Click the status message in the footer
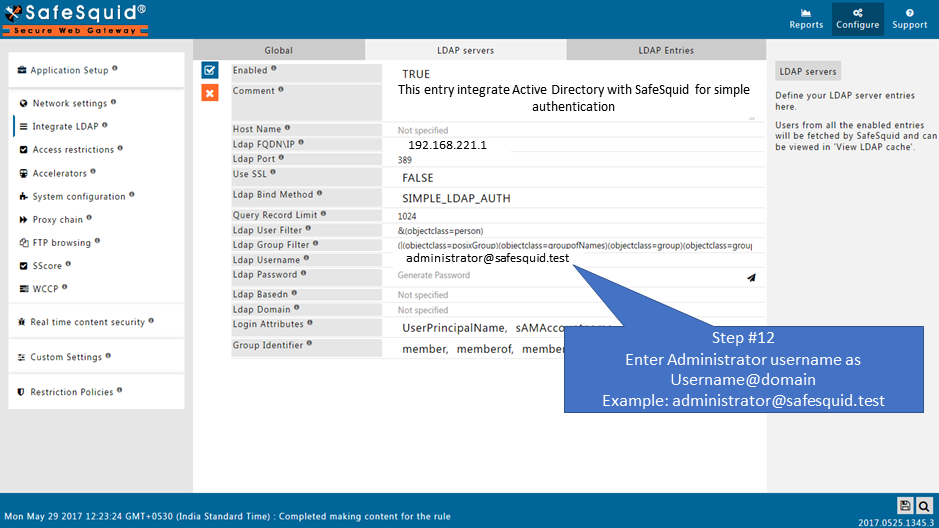 [228, 516]
